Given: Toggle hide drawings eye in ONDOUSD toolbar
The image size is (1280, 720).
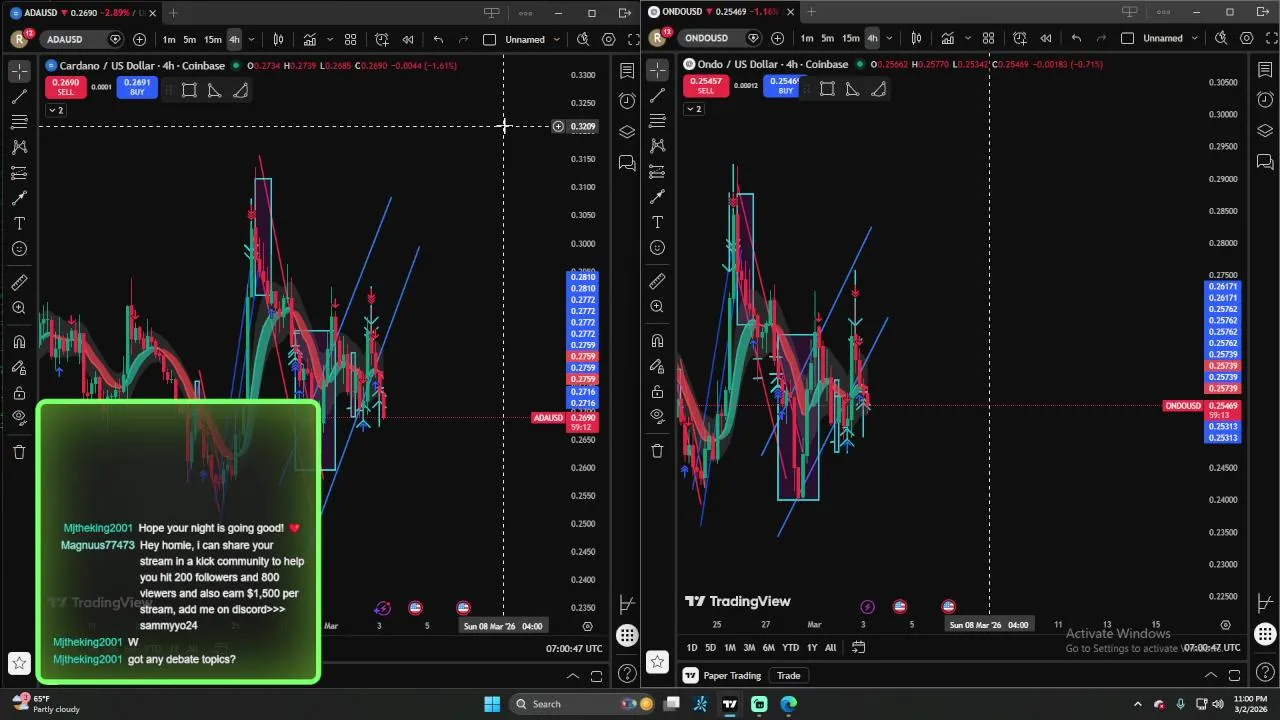Looking at the screenshot, I should click(657, 415).
